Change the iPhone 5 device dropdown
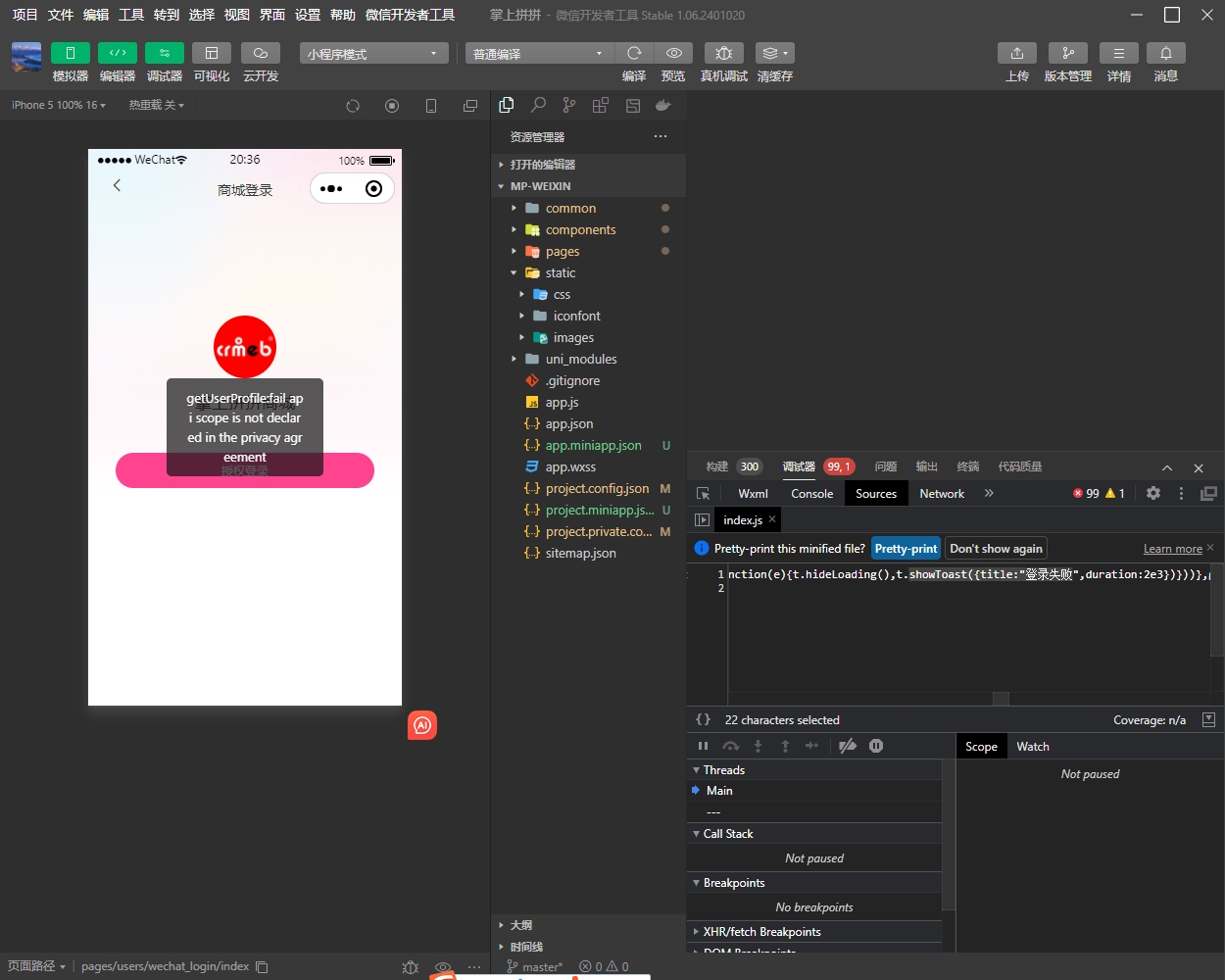The width and height of the screenshot is (1225, 980). [x=59, y=105]
